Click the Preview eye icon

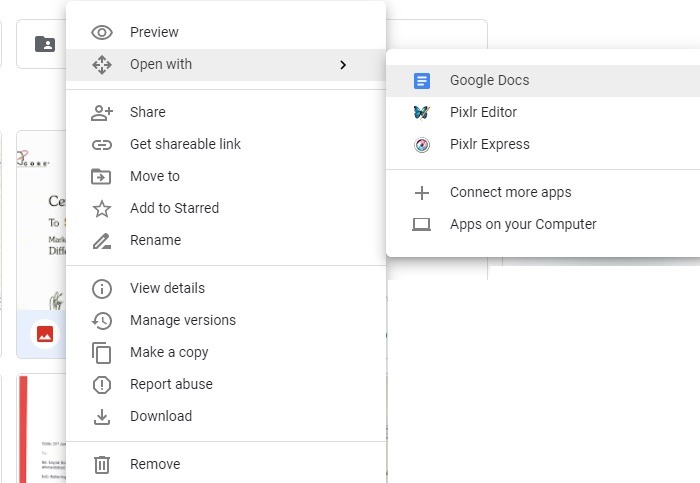pyautogui.click(x=102, y=33)
